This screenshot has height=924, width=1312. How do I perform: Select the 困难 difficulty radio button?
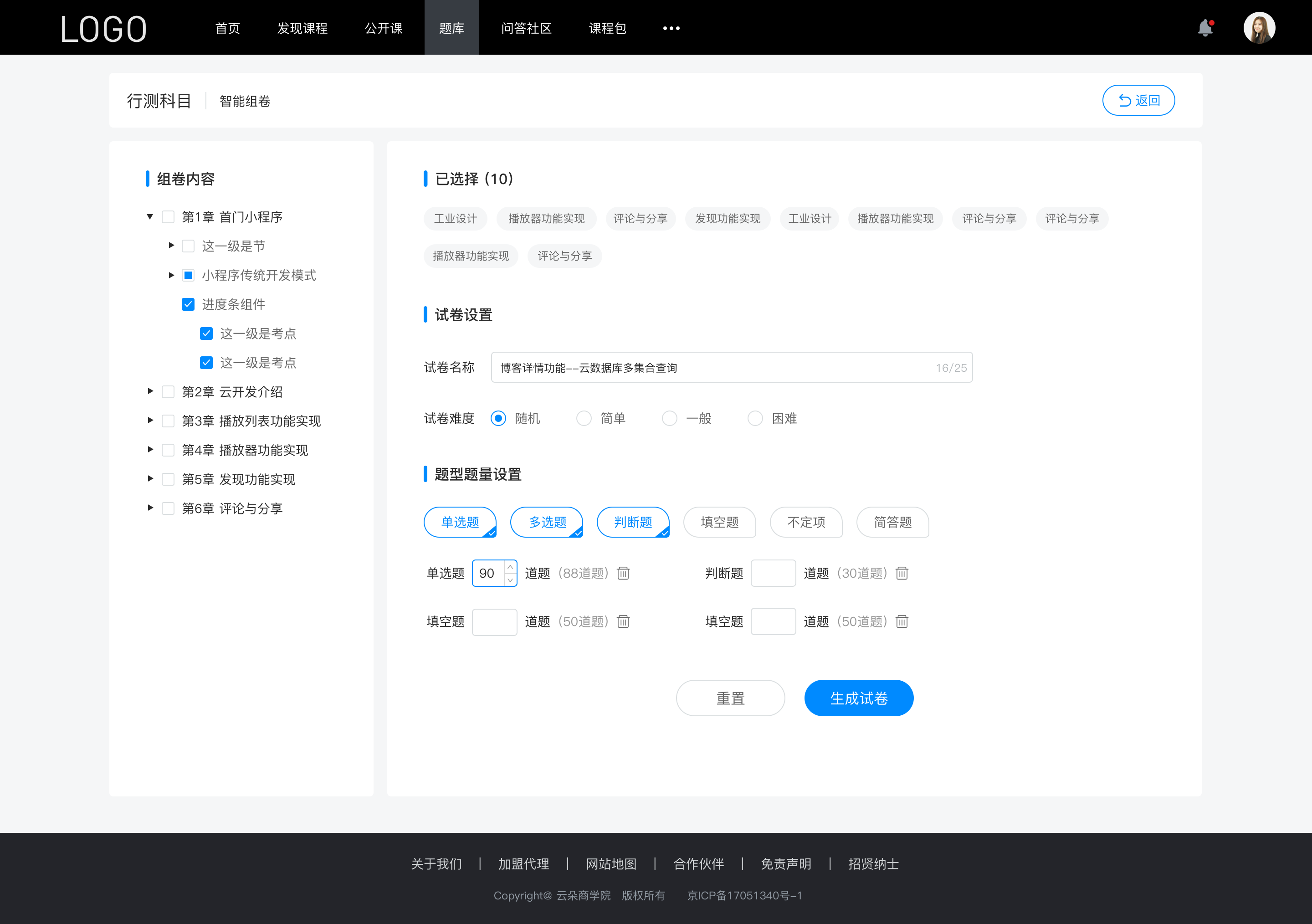point(755,418)
